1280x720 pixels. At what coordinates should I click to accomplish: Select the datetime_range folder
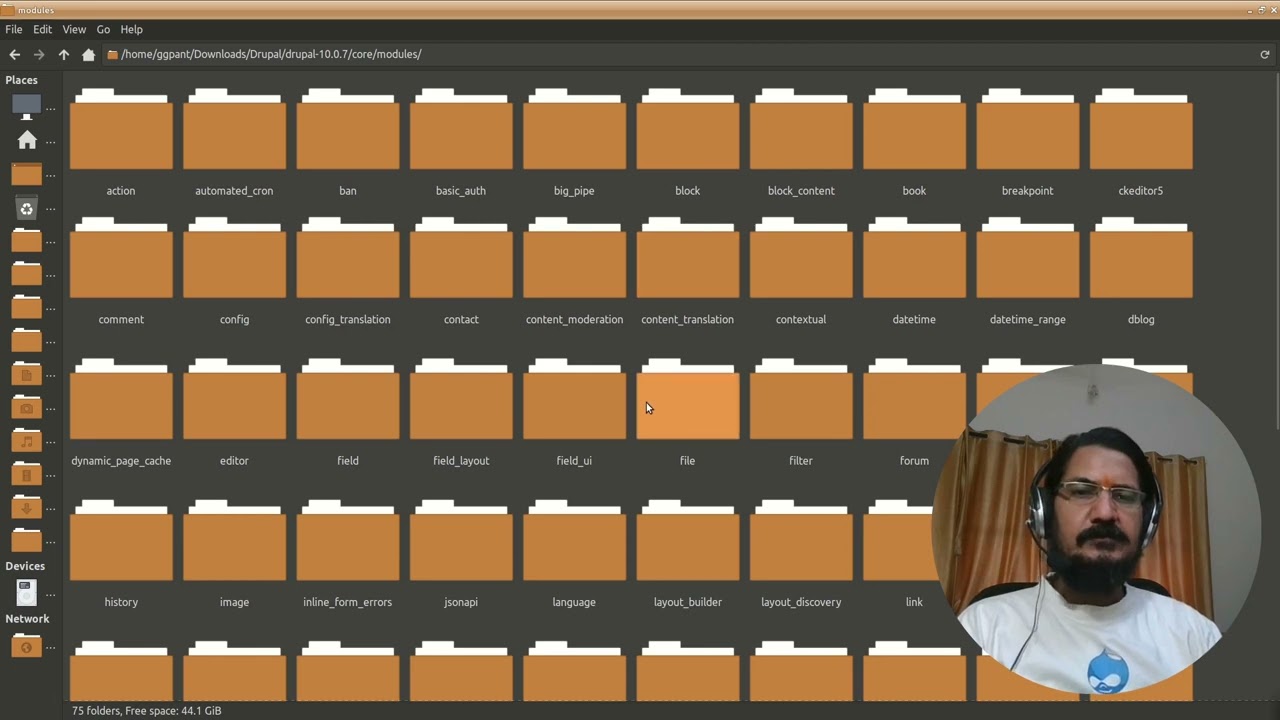[1028, 259]
